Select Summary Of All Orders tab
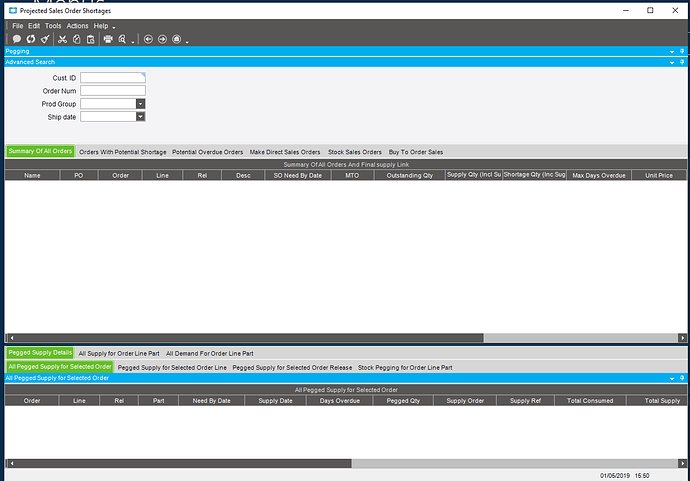The height and width of the screenshot is (481, 690). (40, 151)
